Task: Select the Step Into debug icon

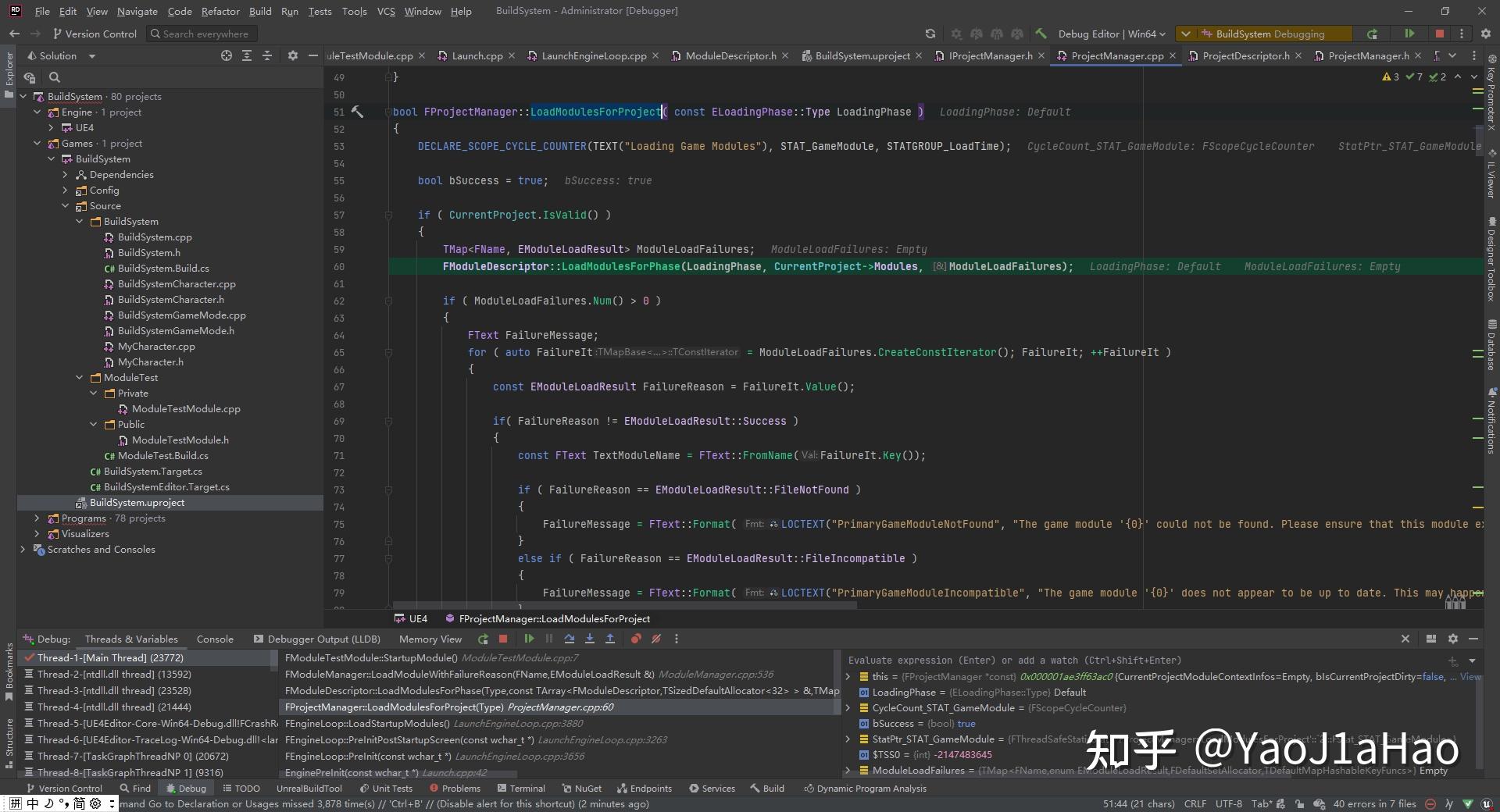Action: pos(591,639)
